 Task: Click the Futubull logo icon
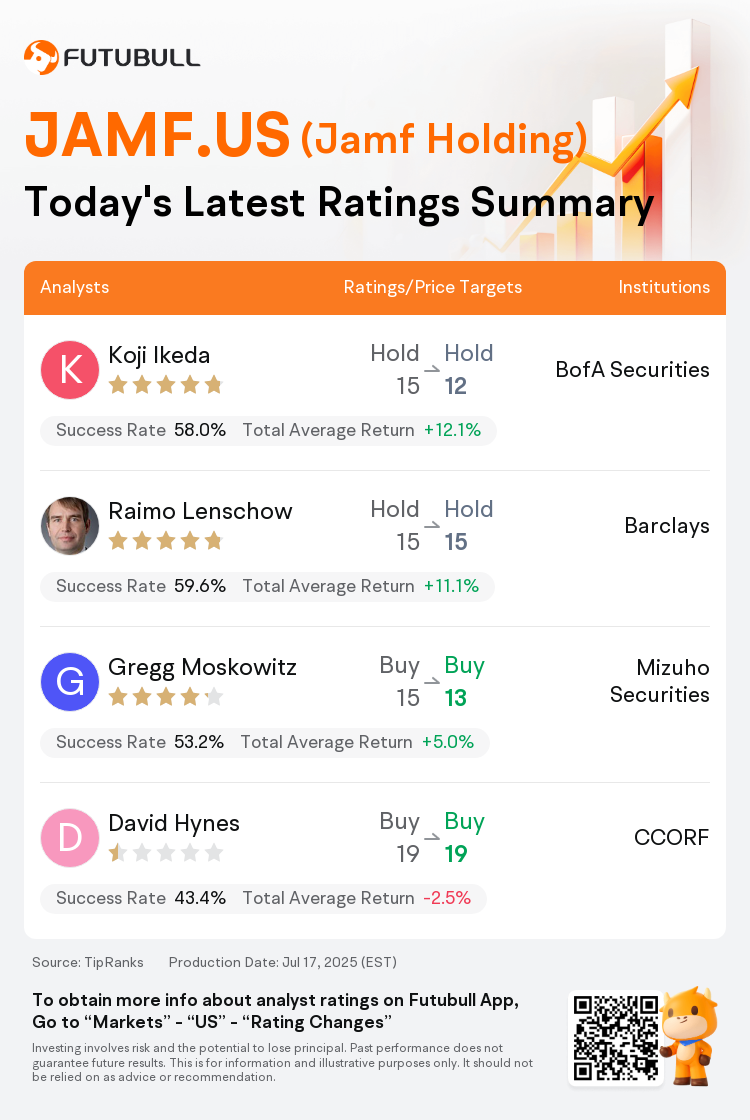pos(41,58)
